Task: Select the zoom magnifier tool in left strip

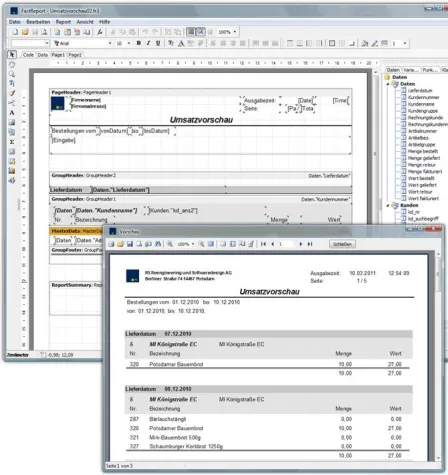Action: point(12,74)
